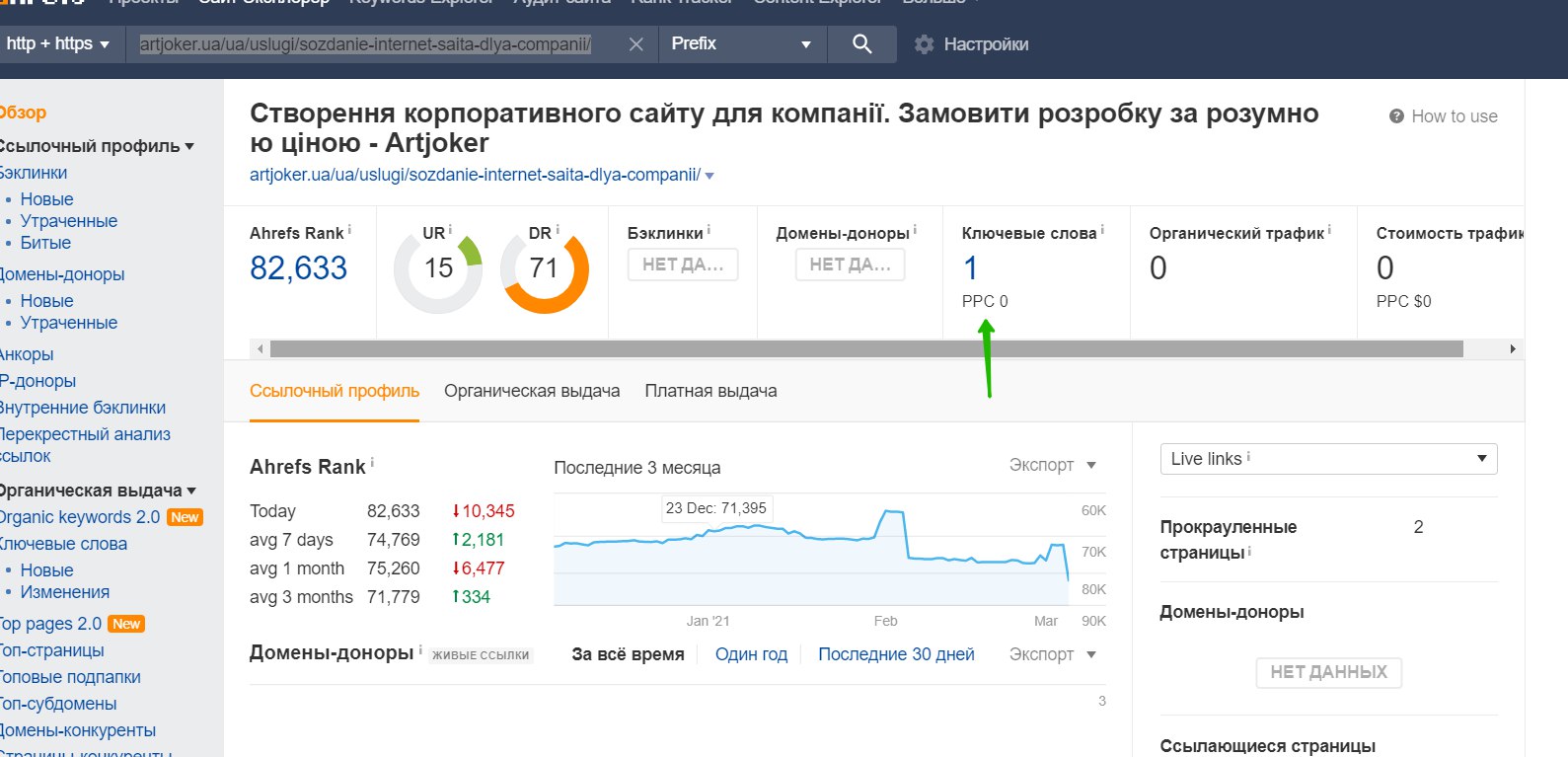Click info icon beside DR
This screenshot has height=757, width=1568.
[558, 230]
